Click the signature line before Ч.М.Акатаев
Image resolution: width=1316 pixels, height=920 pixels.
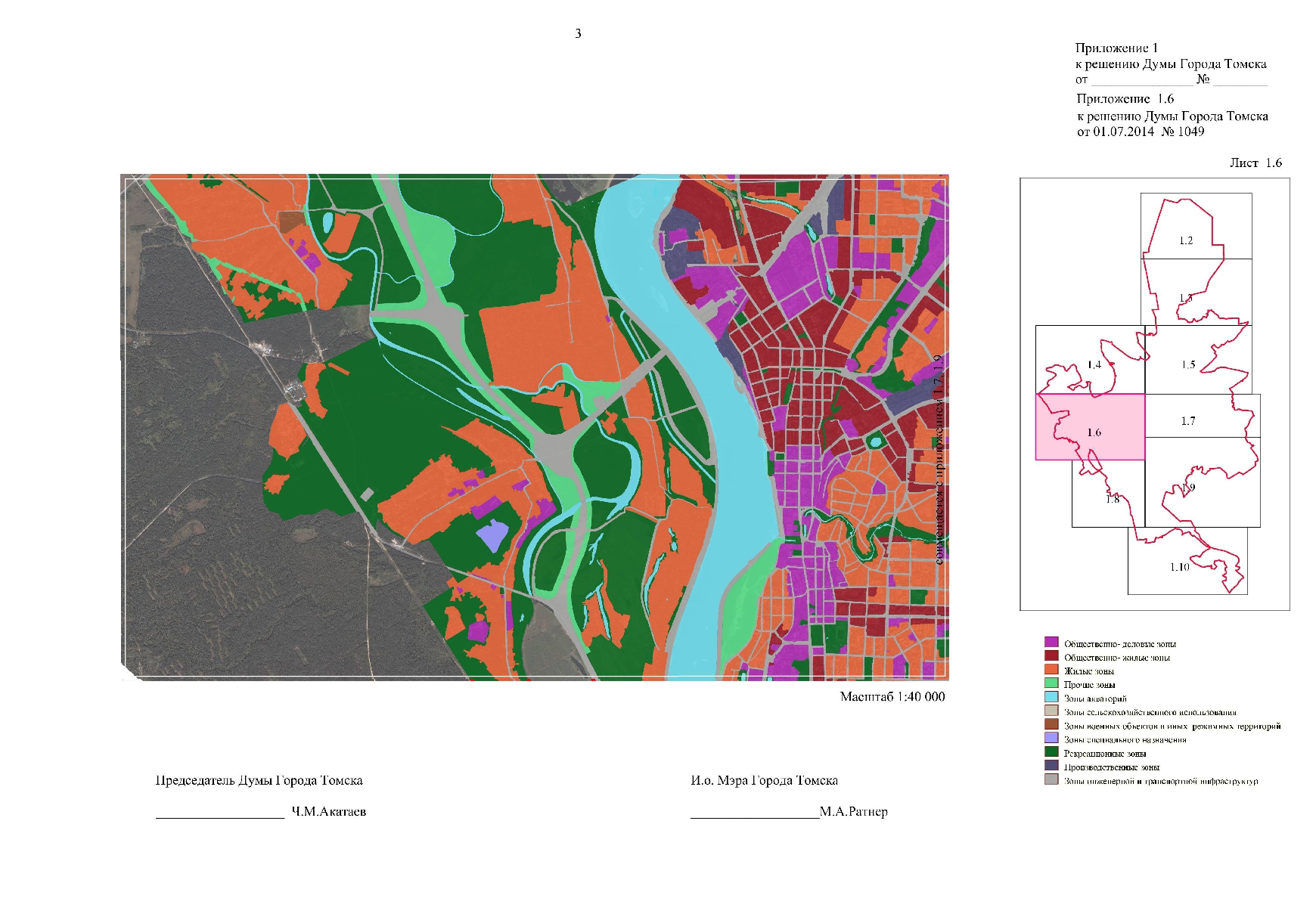coord(220,816)
